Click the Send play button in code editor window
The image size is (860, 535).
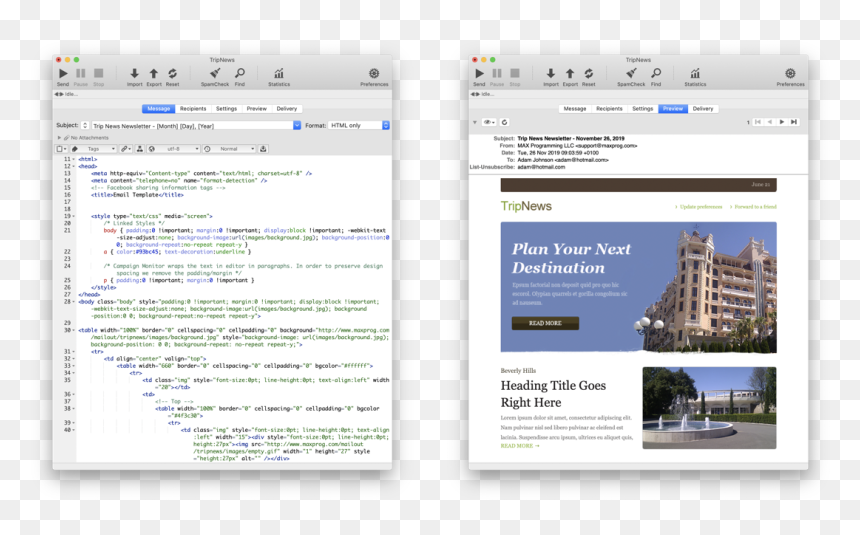pos(63,74)
